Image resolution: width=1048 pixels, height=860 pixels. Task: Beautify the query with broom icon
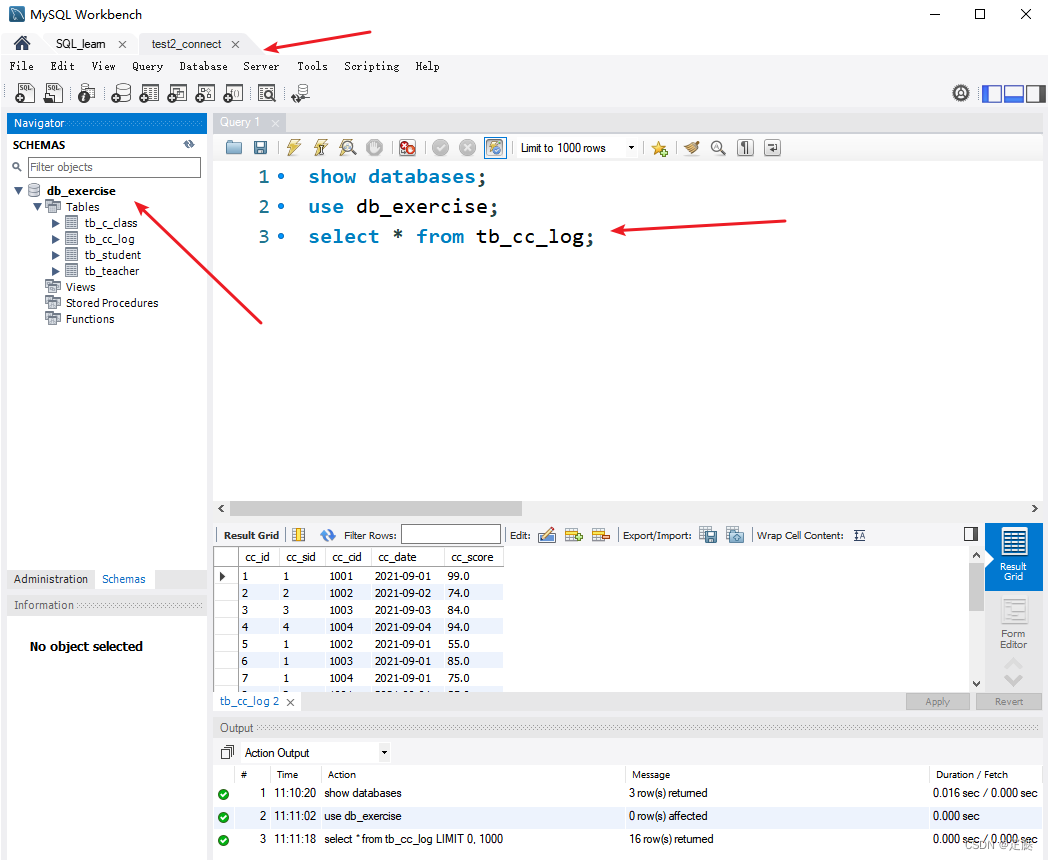coord(692,148)
